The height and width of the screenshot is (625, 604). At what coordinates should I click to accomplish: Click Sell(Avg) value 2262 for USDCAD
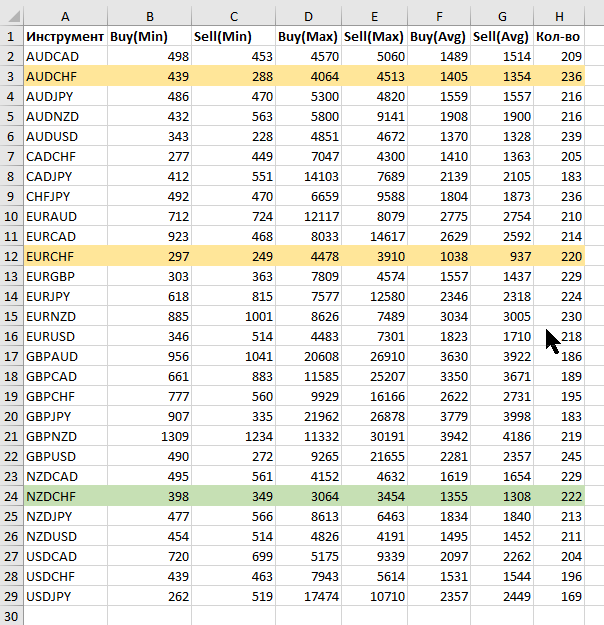click(x=502, y=556)
